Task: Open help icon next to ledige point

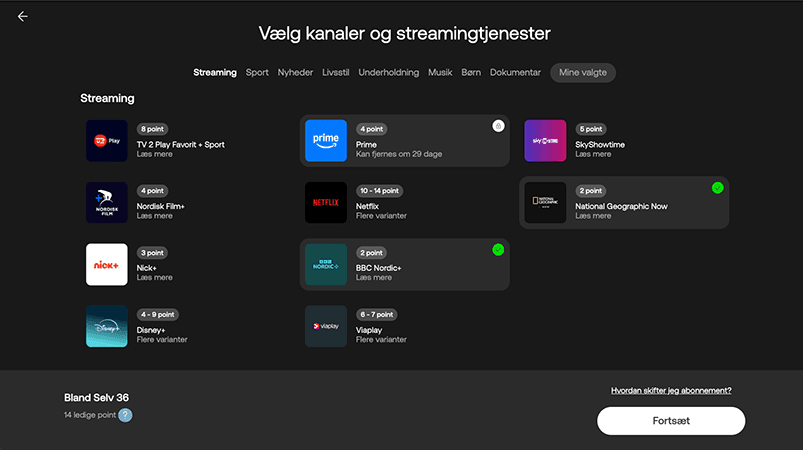Action: (125, 415)
